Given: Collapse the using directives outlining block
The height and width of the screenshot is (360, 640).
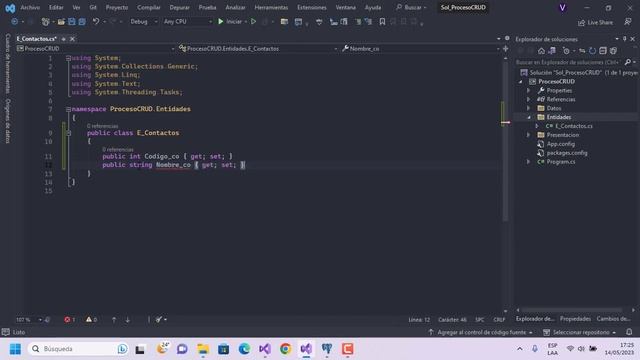Looking at the screenshot, I should [68, 58].
